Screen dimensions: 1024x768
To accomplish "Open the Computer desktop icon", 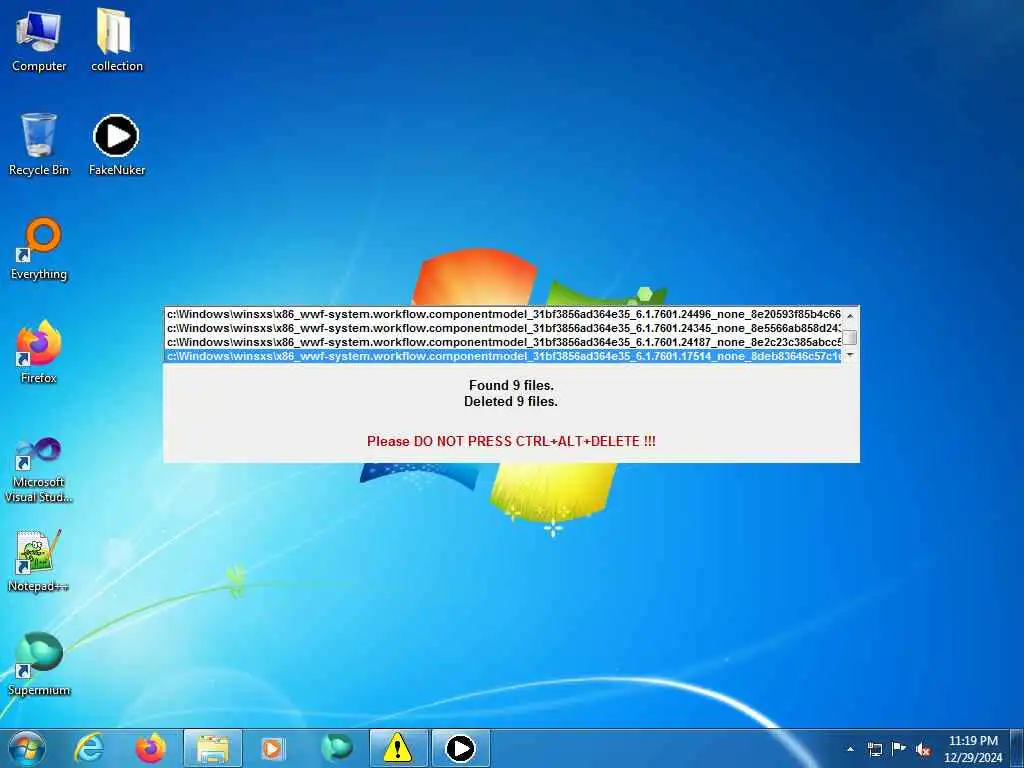I will (39, 40).
